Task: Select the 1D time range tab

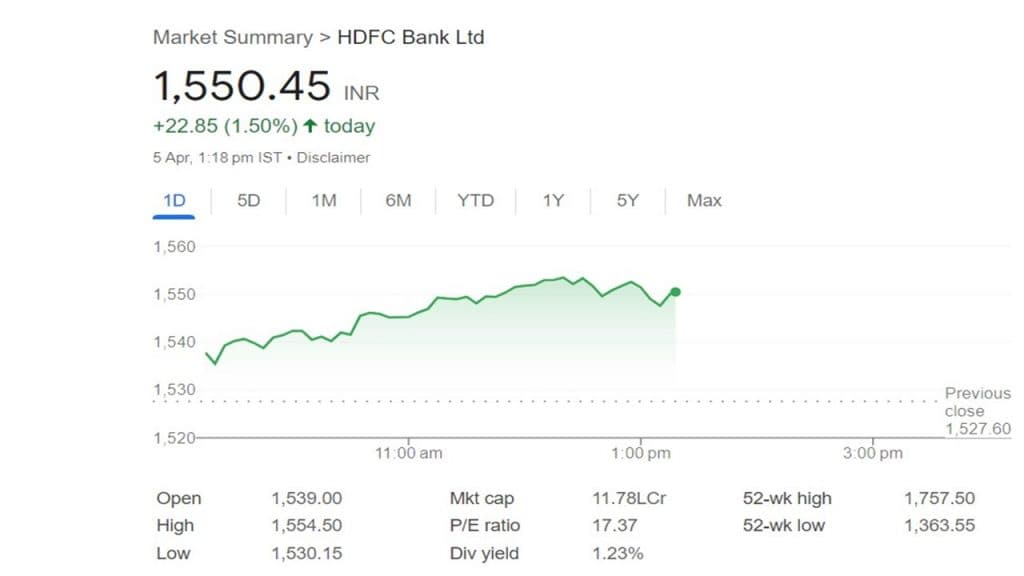Action: [174, 200]
